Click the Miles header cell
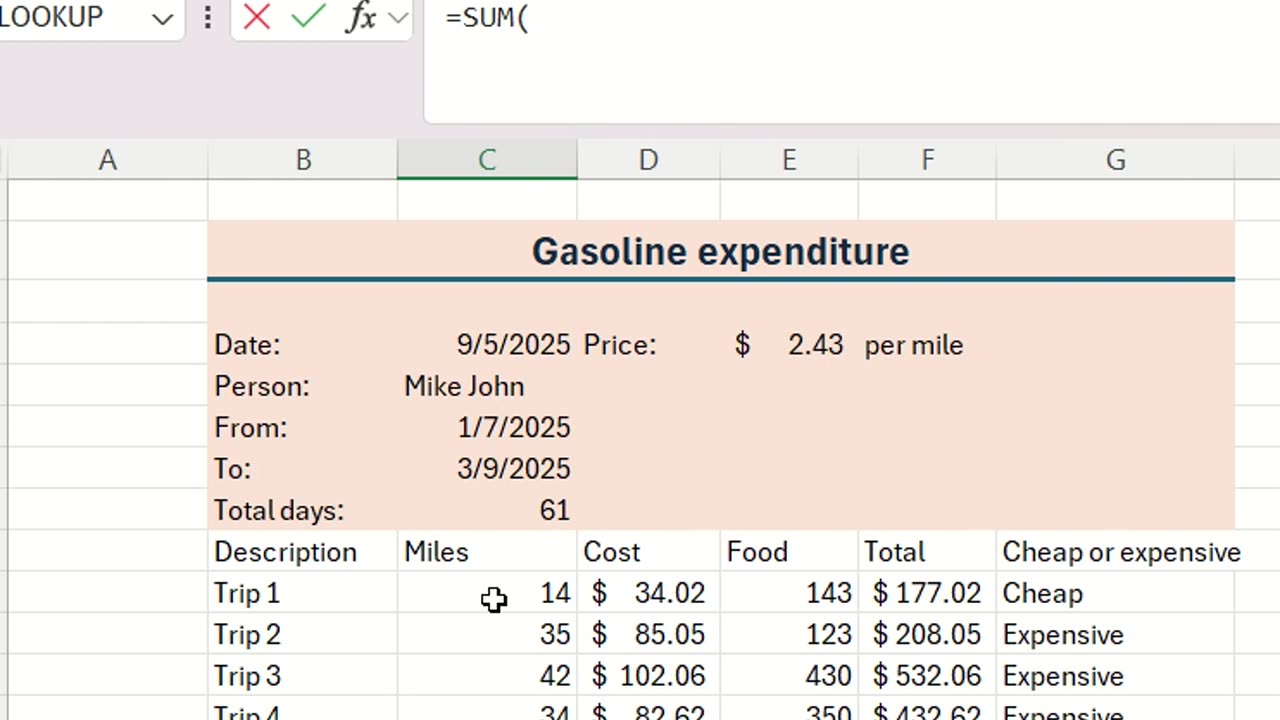 [x=487, y=552]
